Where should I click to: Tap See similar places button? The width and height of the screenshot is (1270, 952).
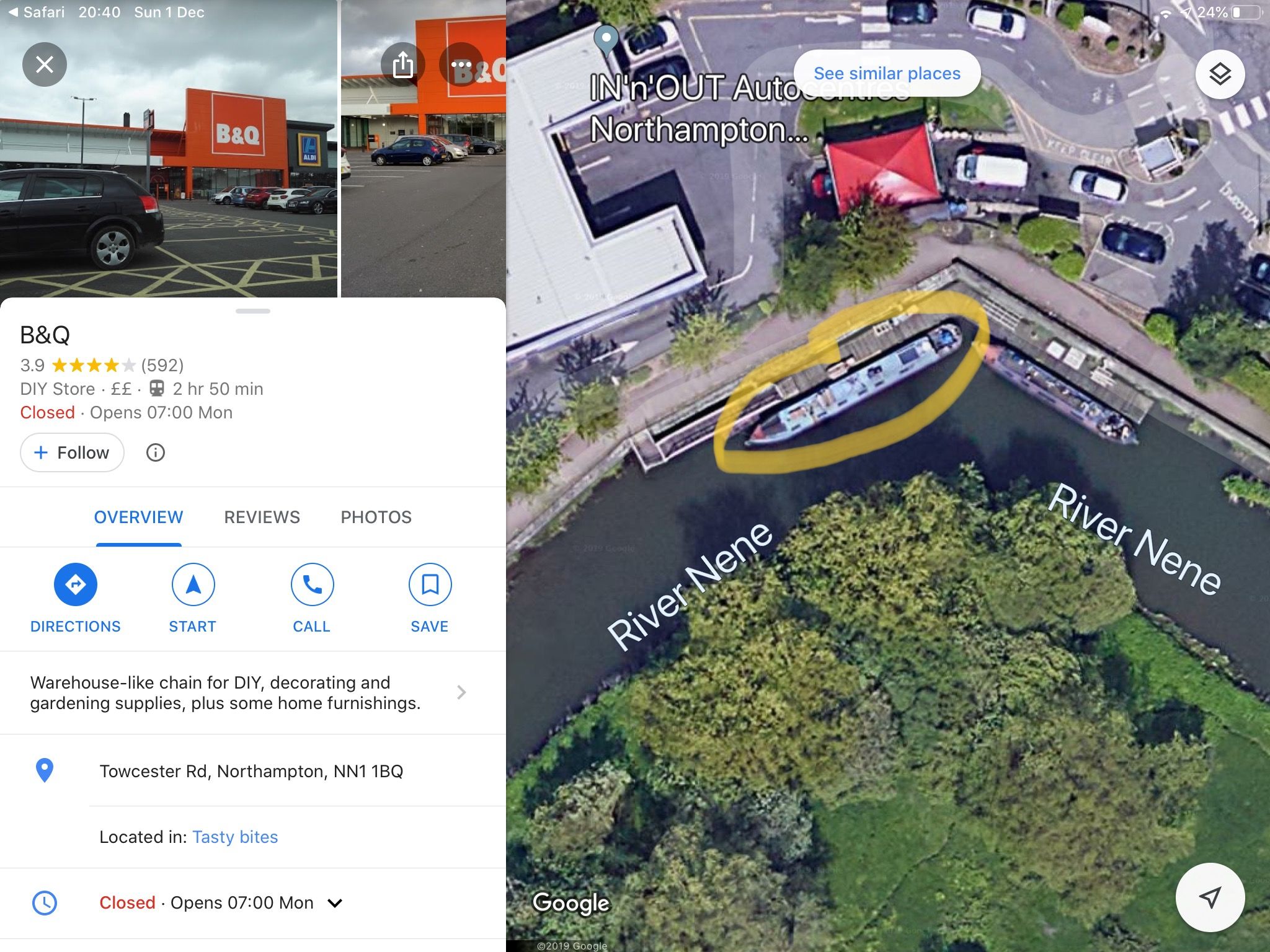coord(887,73)
